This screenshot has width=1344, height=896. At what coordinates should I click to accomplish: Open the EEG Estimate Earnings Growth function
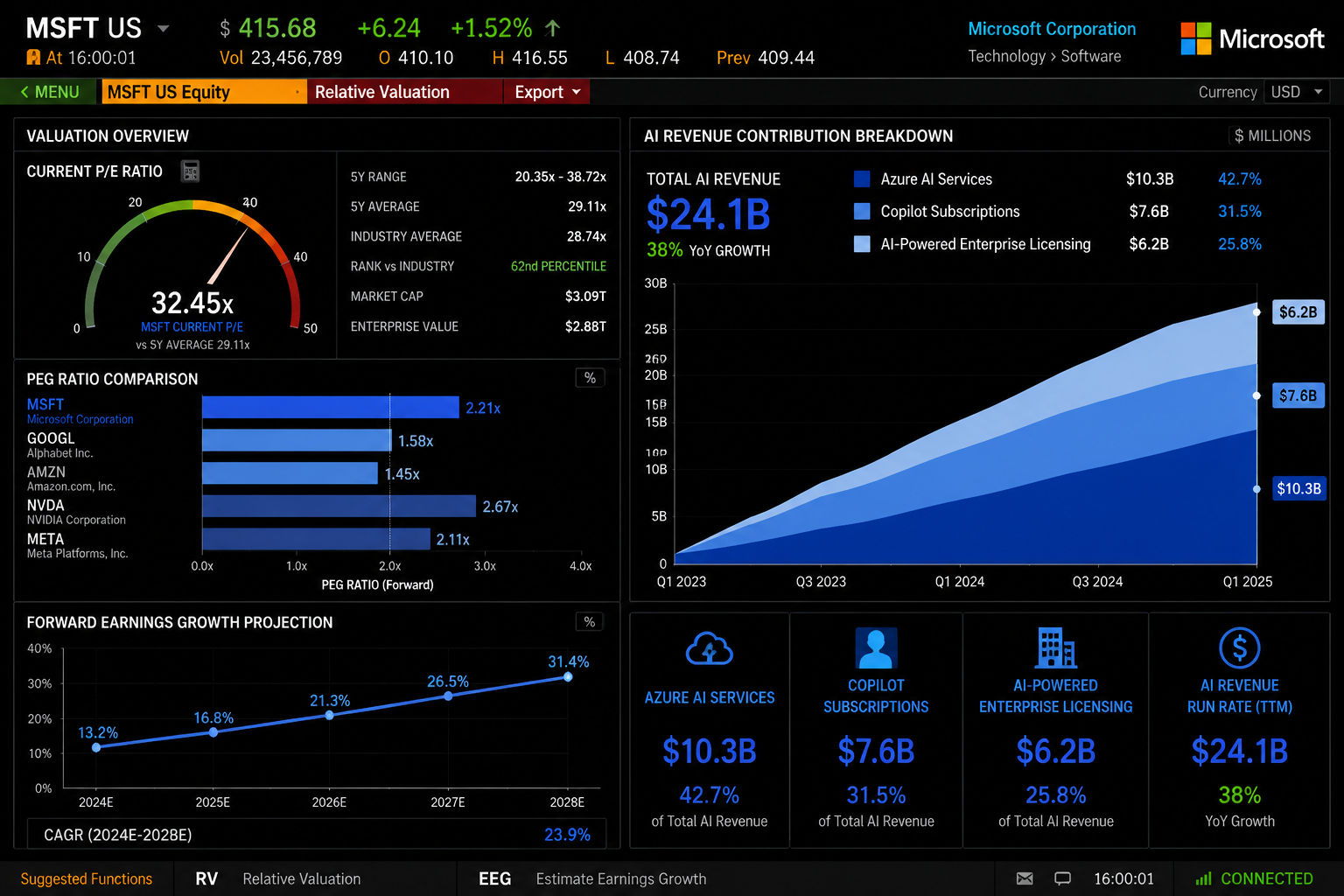592,878
